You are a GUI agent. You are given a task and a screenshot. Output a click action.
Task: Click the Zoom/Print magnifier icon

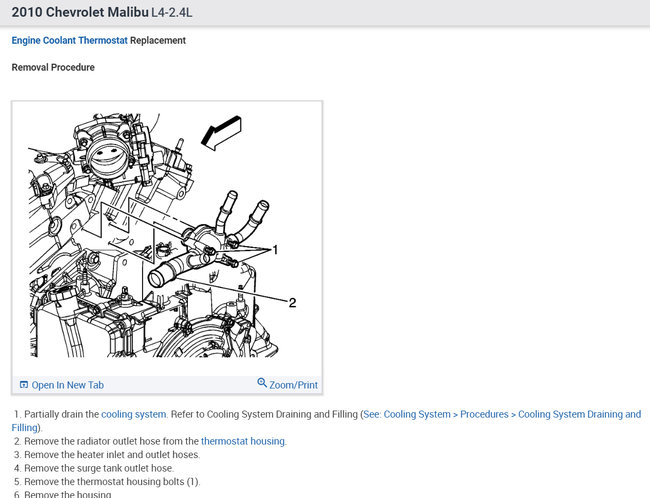click(262, 382)
